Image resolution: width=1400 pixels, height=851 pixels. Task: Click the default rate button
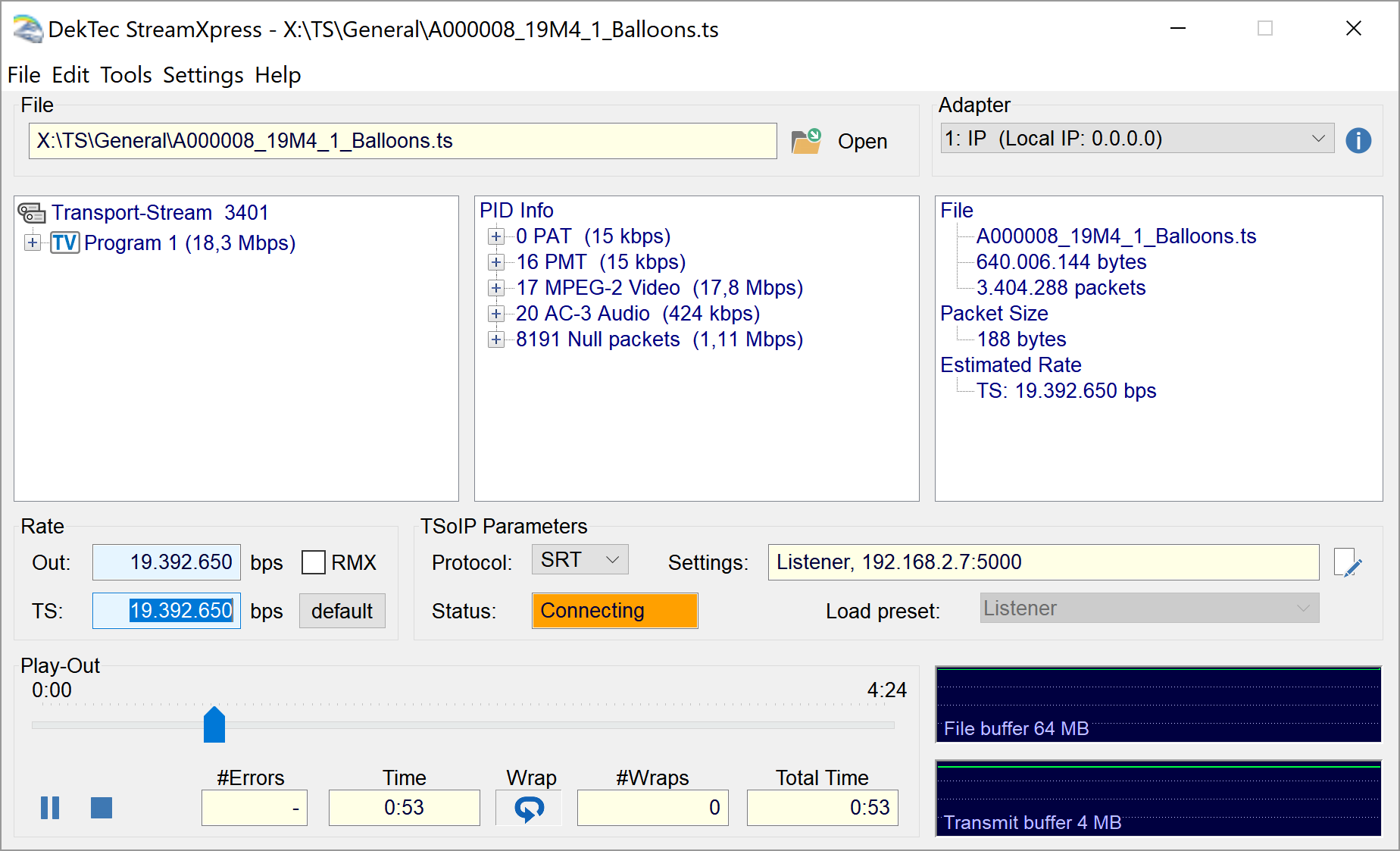point(342,612)
